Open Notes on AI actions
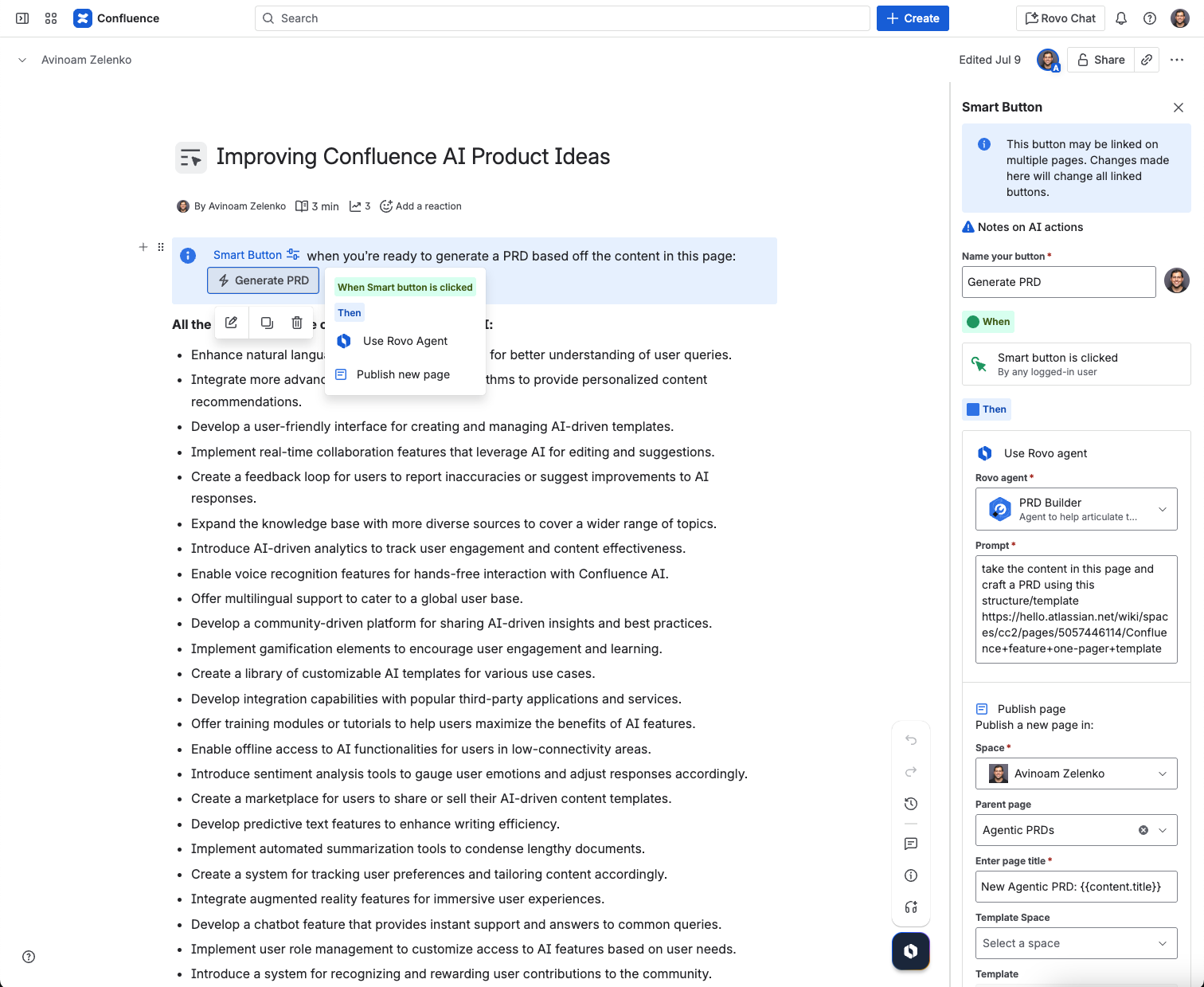The image size is (1204, 987). (x=1023, y=227)
